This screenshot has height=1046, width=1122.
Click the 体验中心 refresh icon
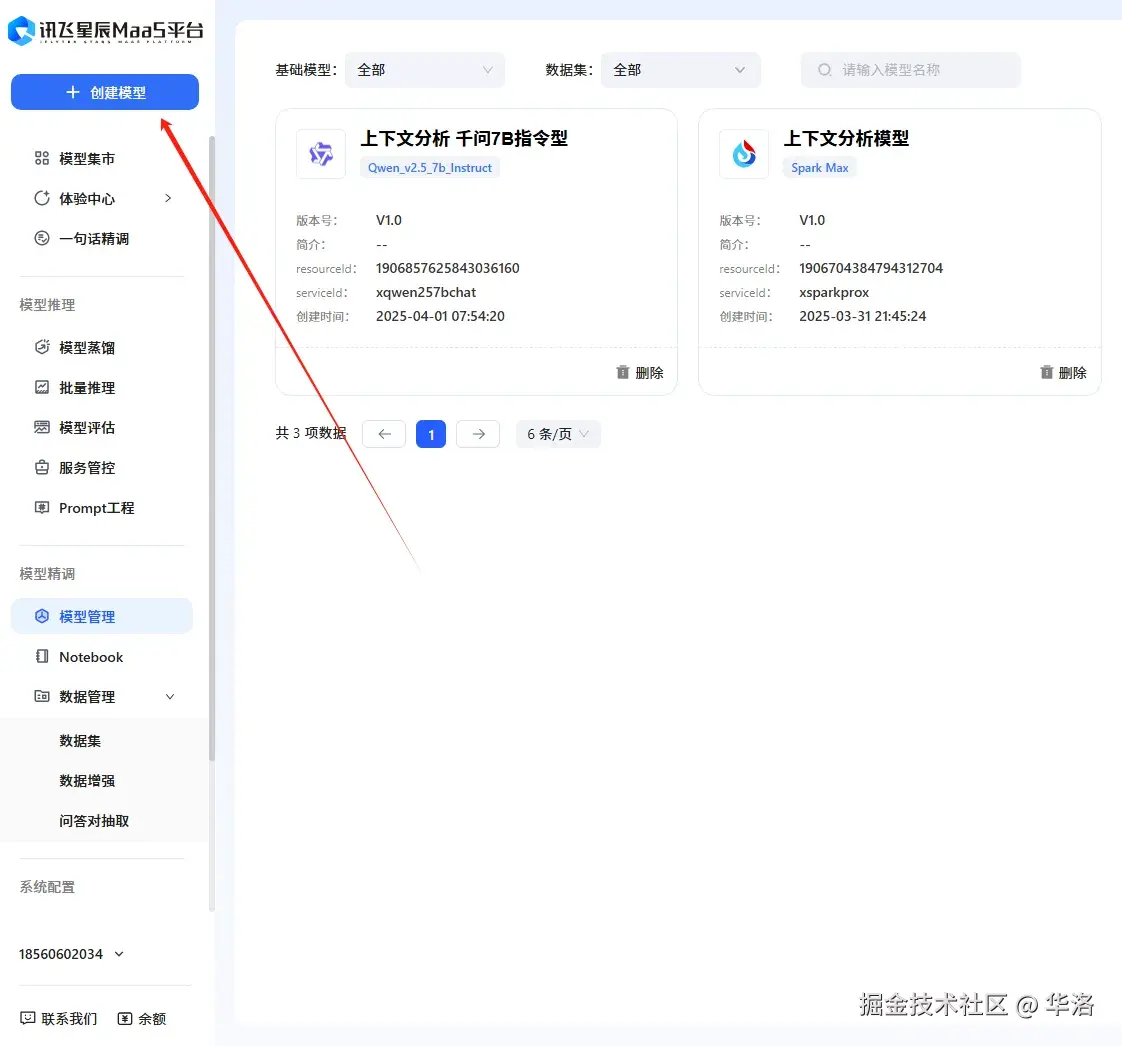click(x=42, y=198)
